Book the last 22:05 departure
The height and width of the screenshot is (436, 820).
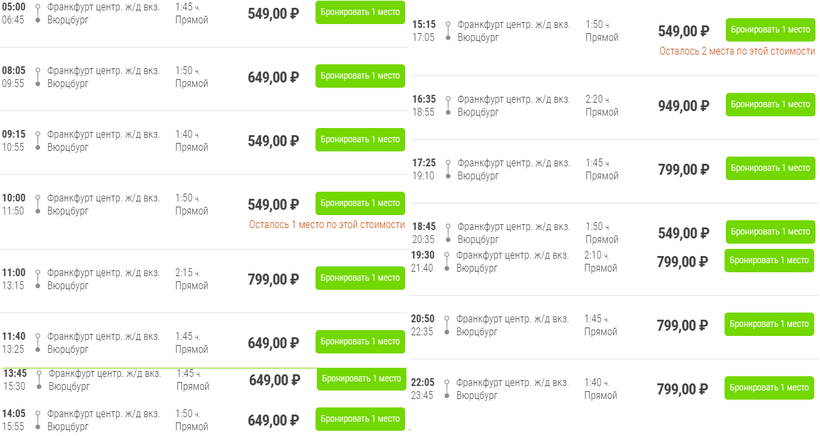769,387
